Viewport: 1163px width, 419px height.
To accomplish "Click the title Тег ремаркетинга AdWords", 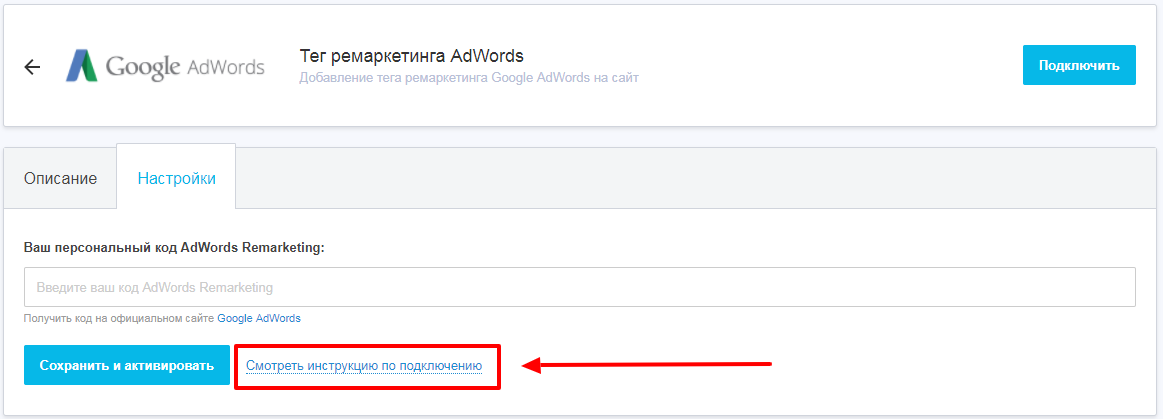I will (x=412, y=56).
